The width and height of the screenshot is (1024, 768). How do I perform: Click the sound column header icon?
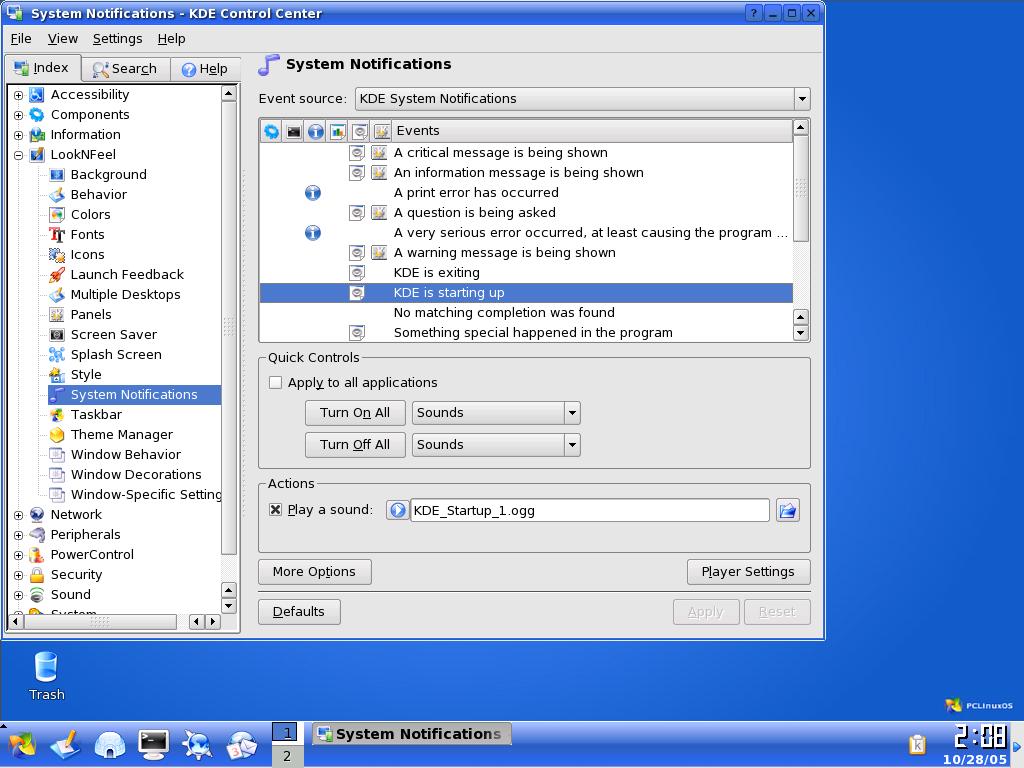click(x=360, y=131)
